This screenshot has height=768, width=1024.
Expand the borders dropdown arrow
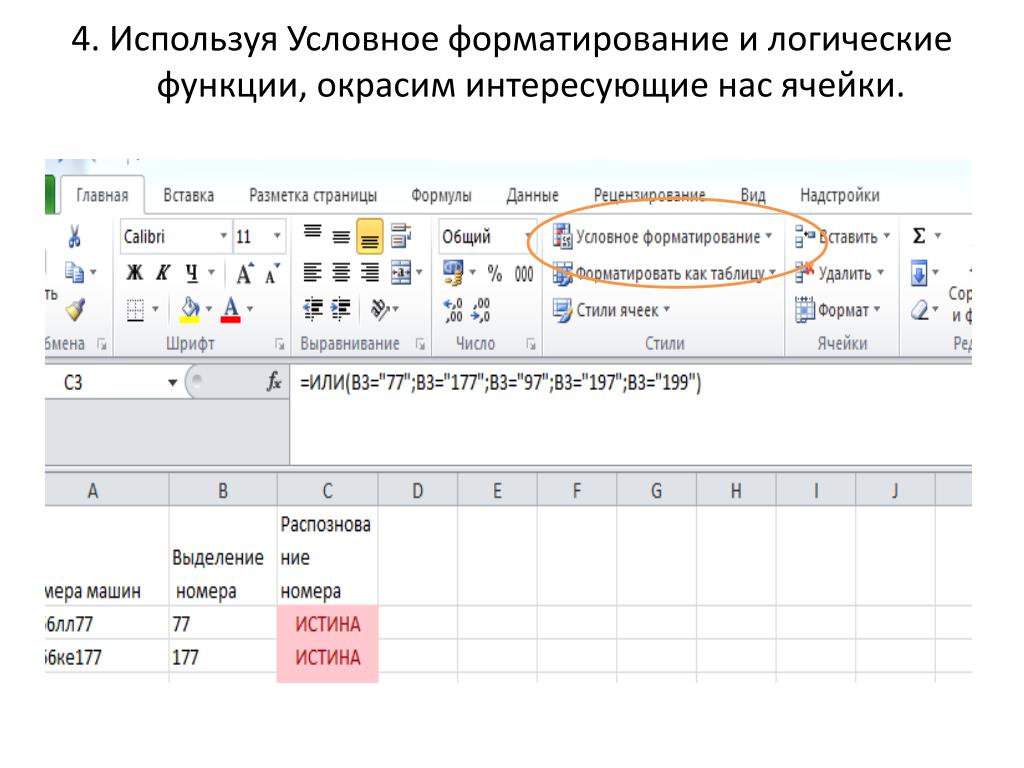[x=155, y=309]
